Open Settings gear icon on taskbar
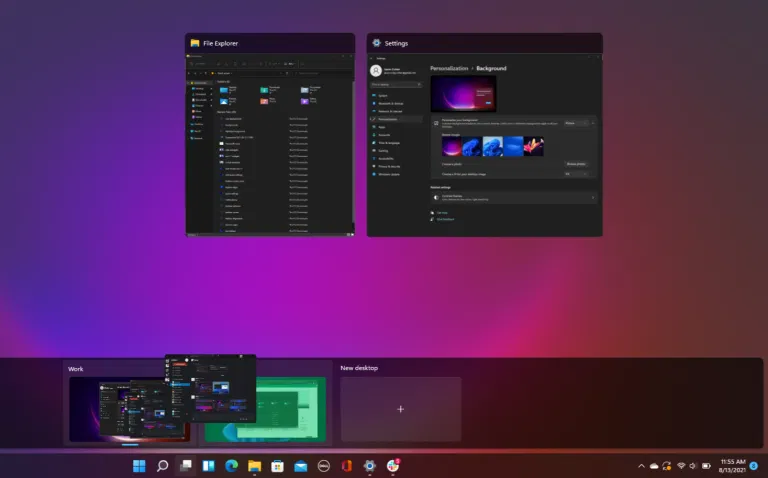The height and width of the screenshot is (478, 768). (x=370, y=466)
